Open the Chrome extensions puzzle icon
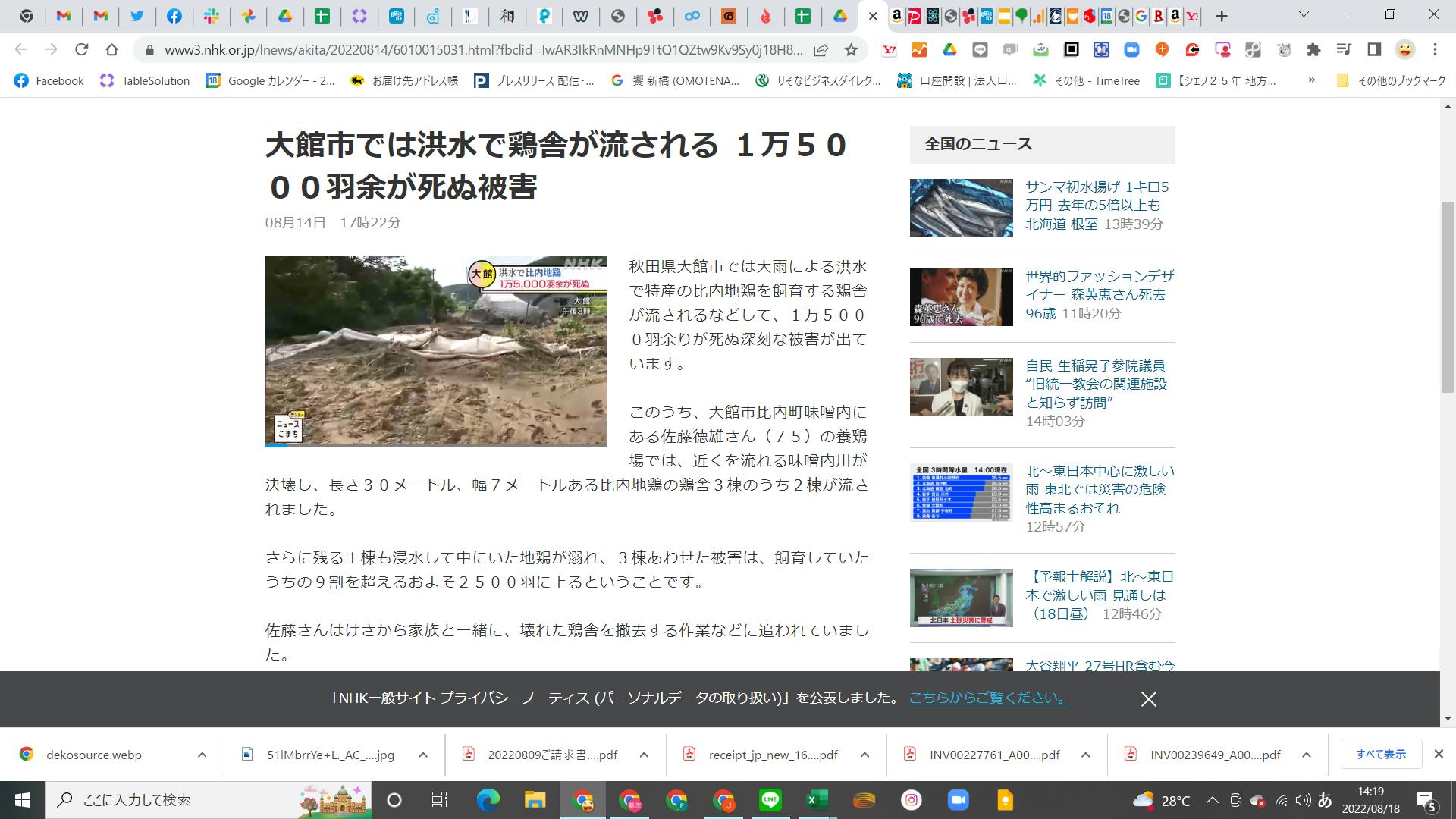The image size is (1456, 819). (x=1313, y=50)
